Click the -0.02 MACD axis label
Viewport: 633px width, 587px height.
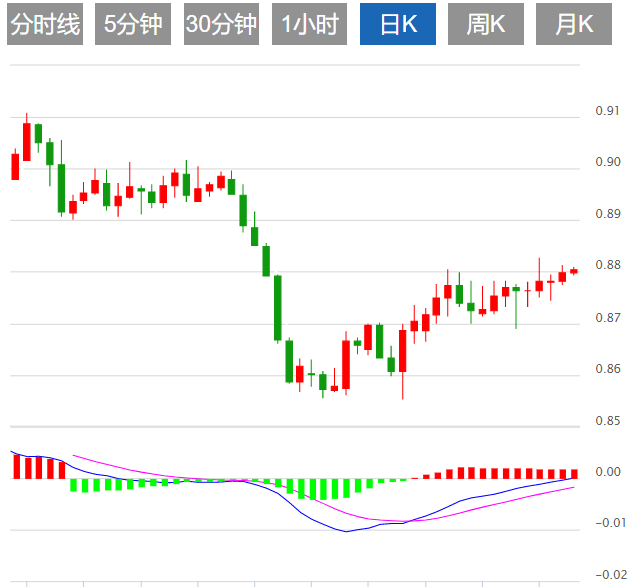(x=610, y=574)
